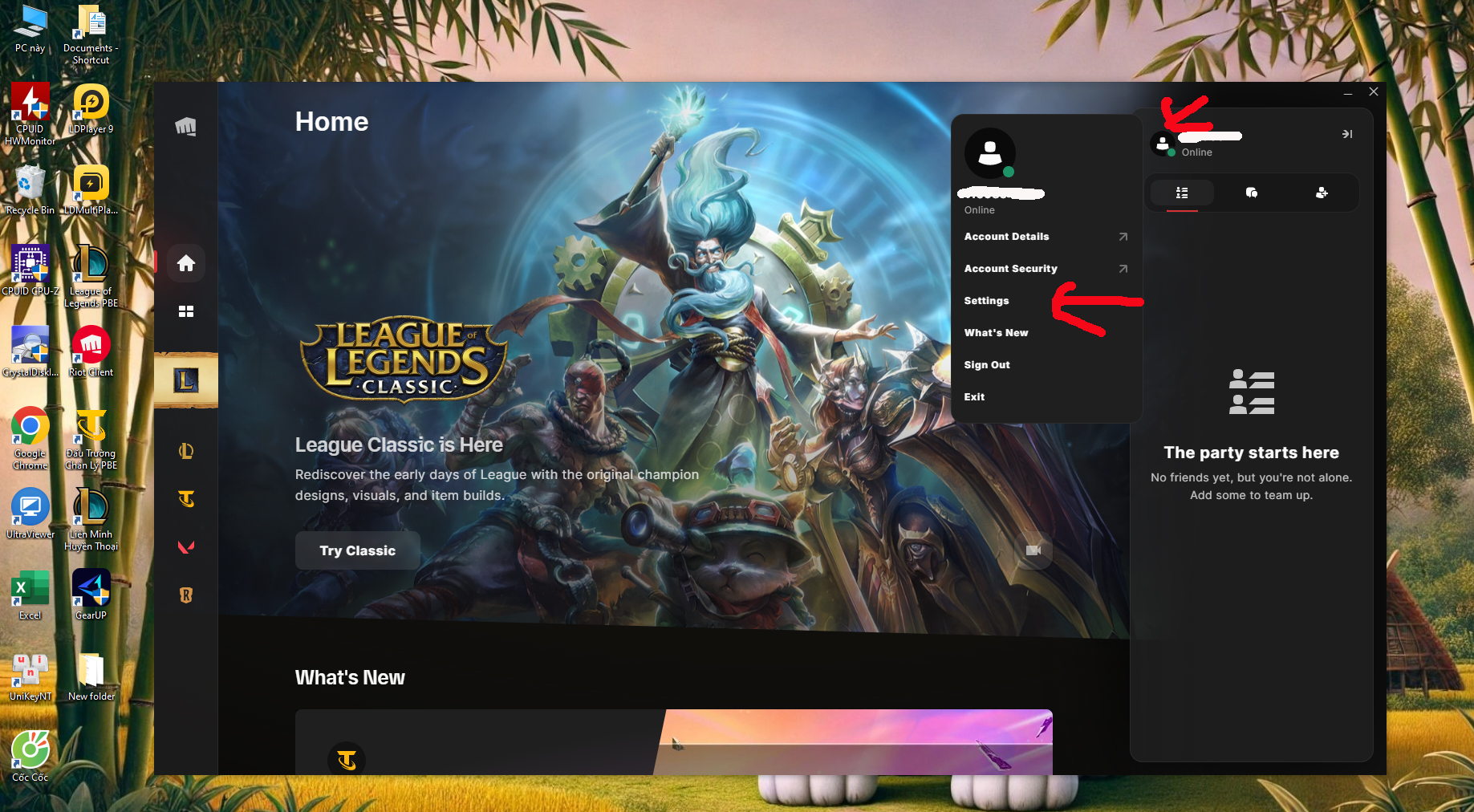Open the What's New news thumbnail

(x=853, y=742)
